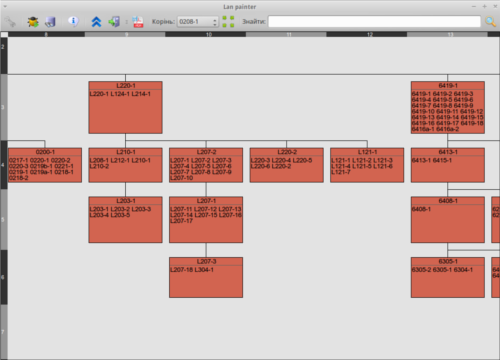Click the PDF export icon
Viewport: 500px width, 360px height.
coord(138,22)
